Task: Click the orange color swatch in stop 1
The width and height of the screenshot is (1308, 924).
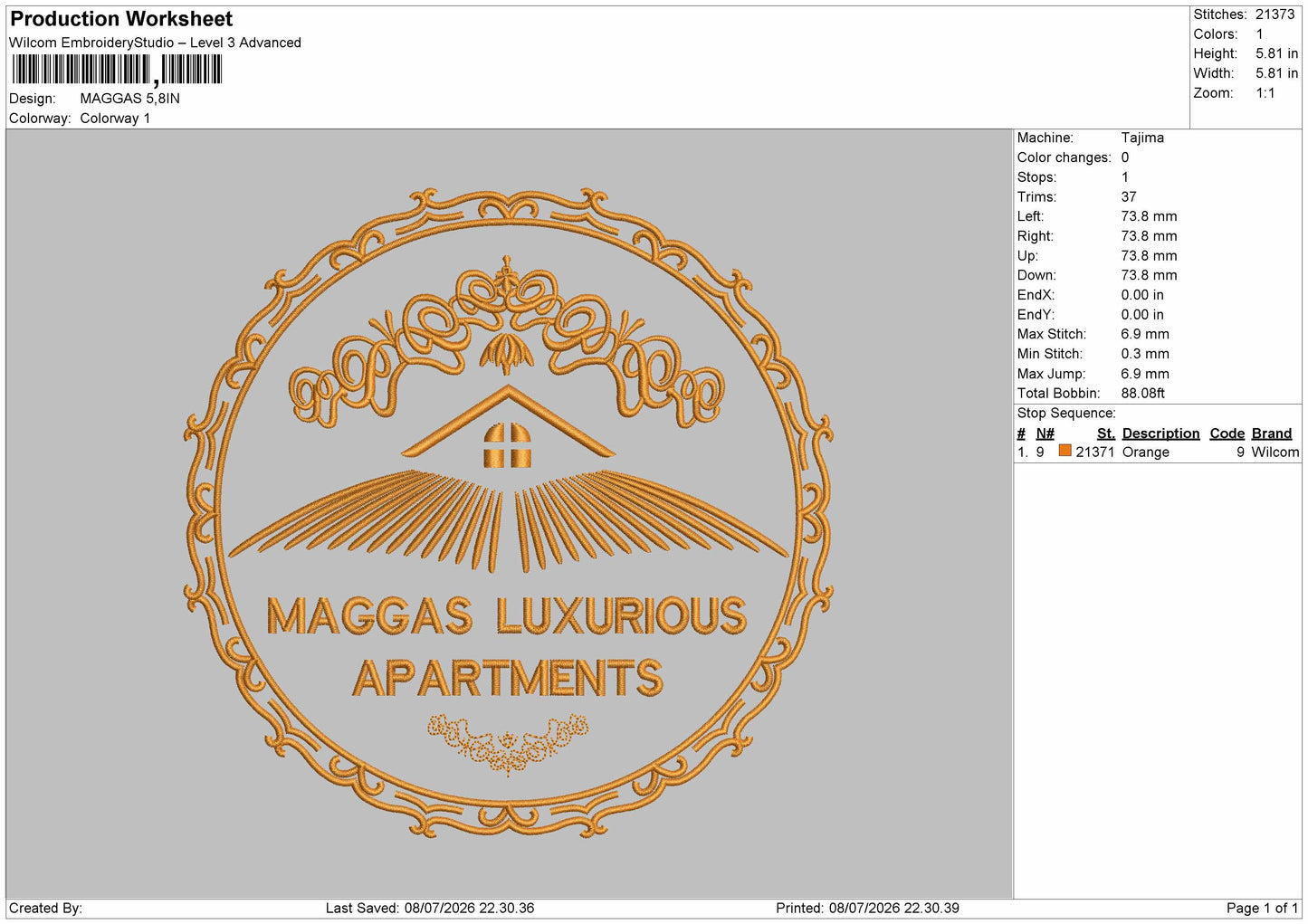Action: click(x=1065, y=451)
